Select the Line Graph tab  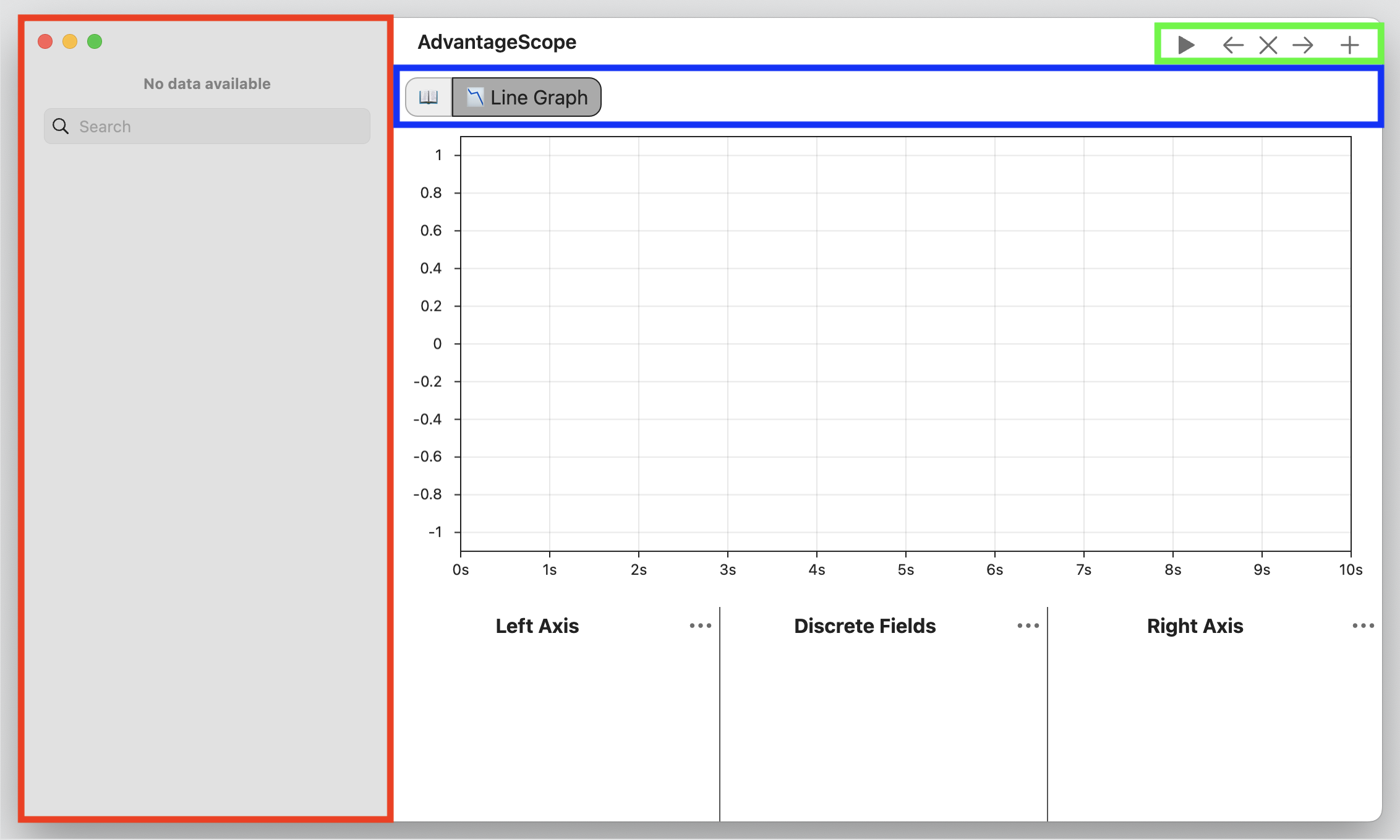point(527,97)
